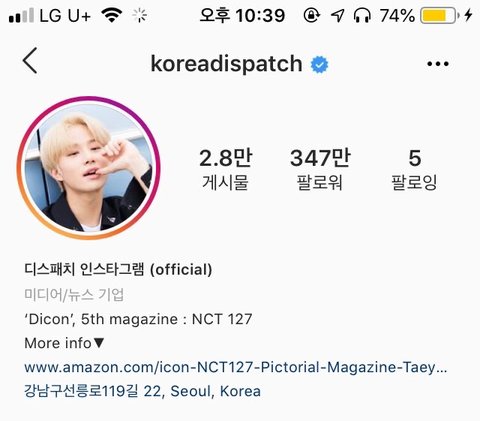Tap the location arrow status icon
Screen dimensions: 480x421
(338, 15)
